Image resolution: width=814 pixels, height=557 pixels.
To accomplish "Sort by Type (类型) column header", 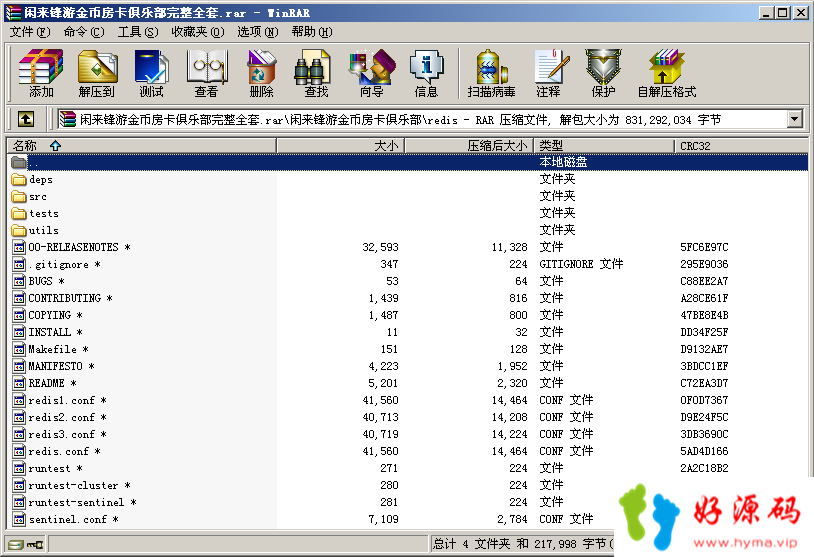I will click(604, 146).
